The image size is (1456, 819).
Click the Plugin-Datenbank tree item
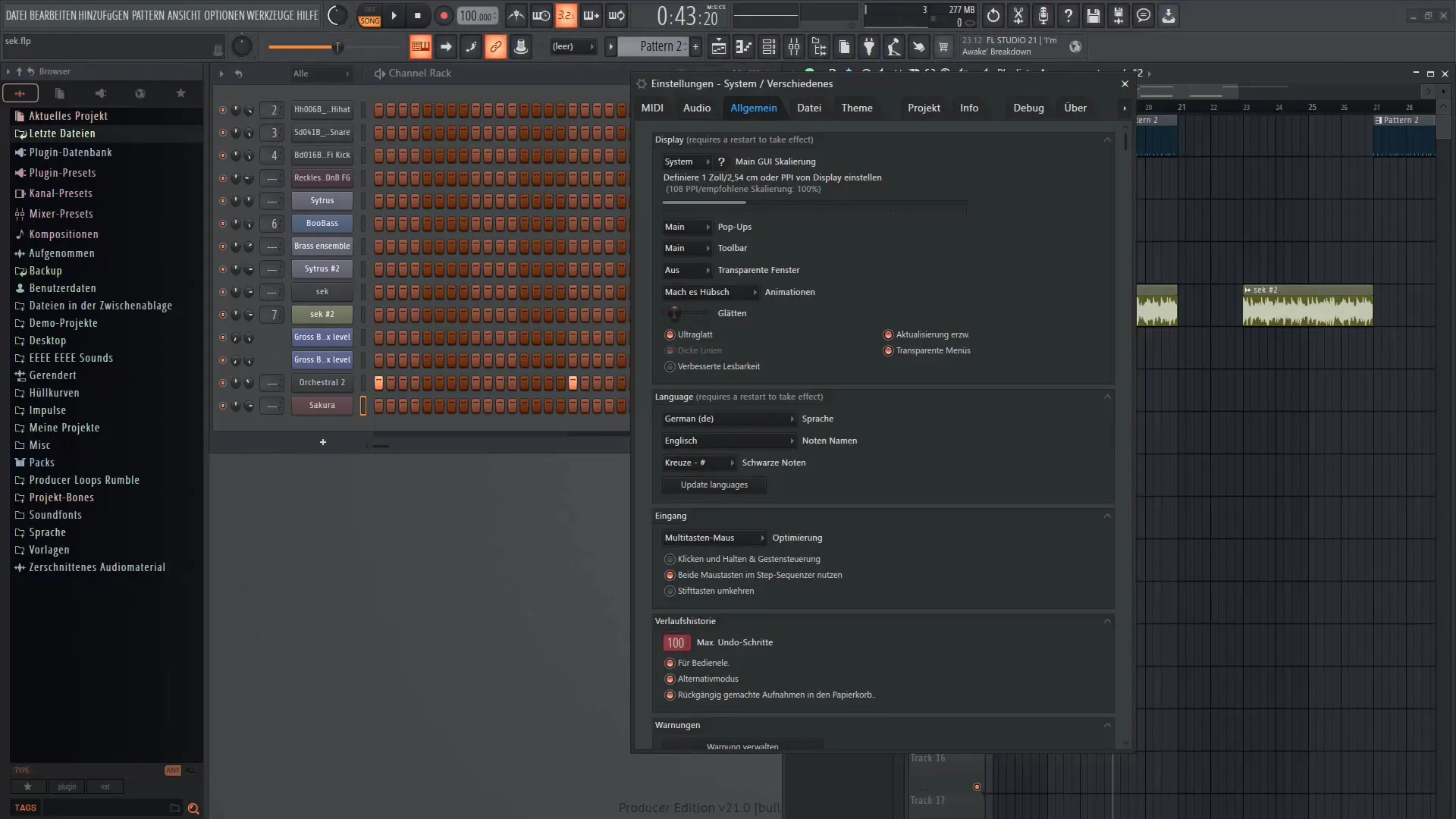(x=70, y=152)
